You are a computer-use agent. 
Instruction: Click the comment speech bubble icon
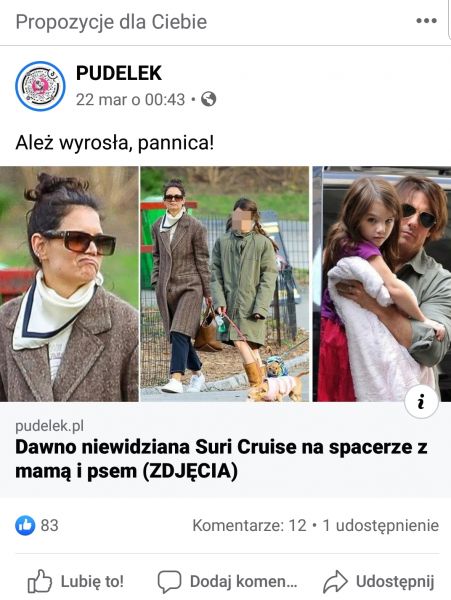(169, 582)
